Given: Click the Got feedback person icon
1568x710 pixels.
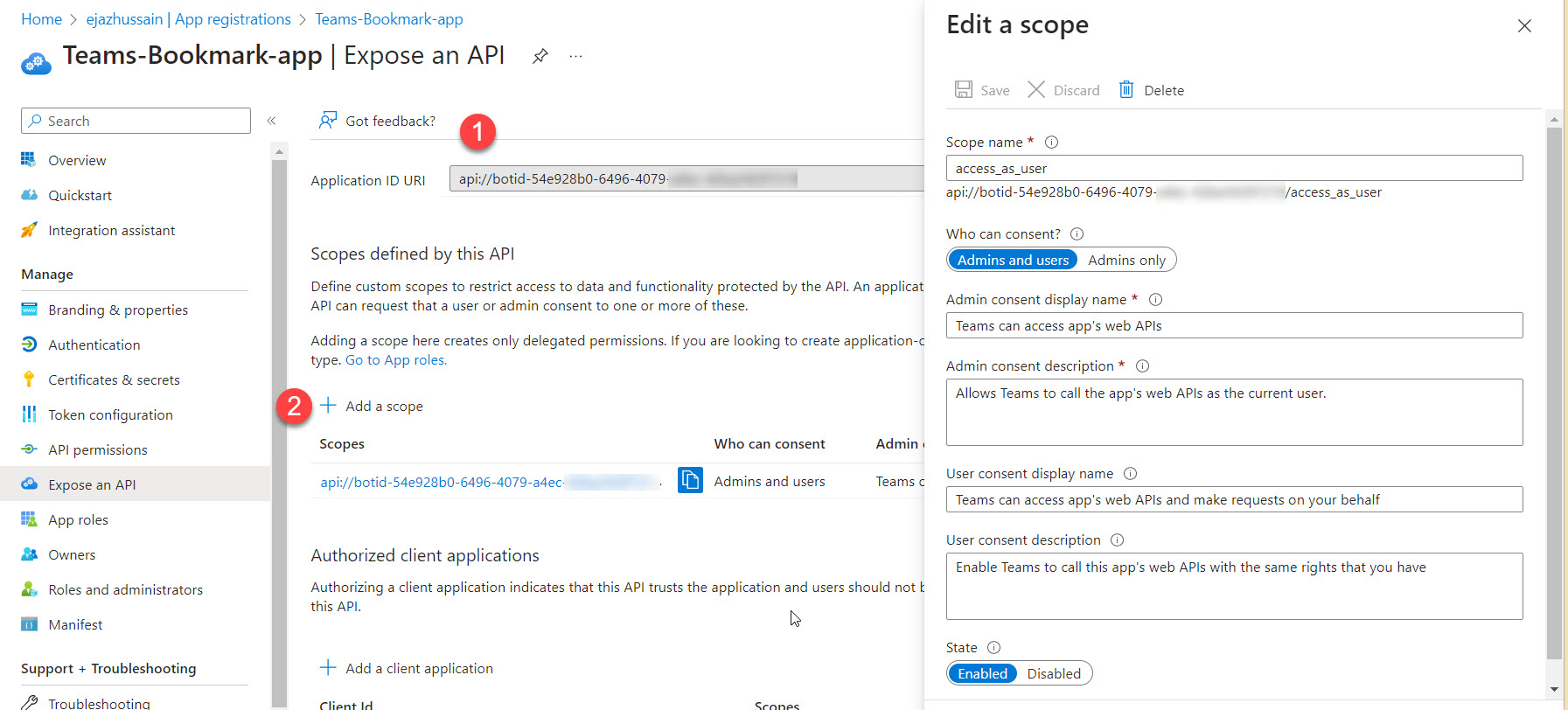Looking at the screenshot, I should pyautogui.click(x=328, y=120).
